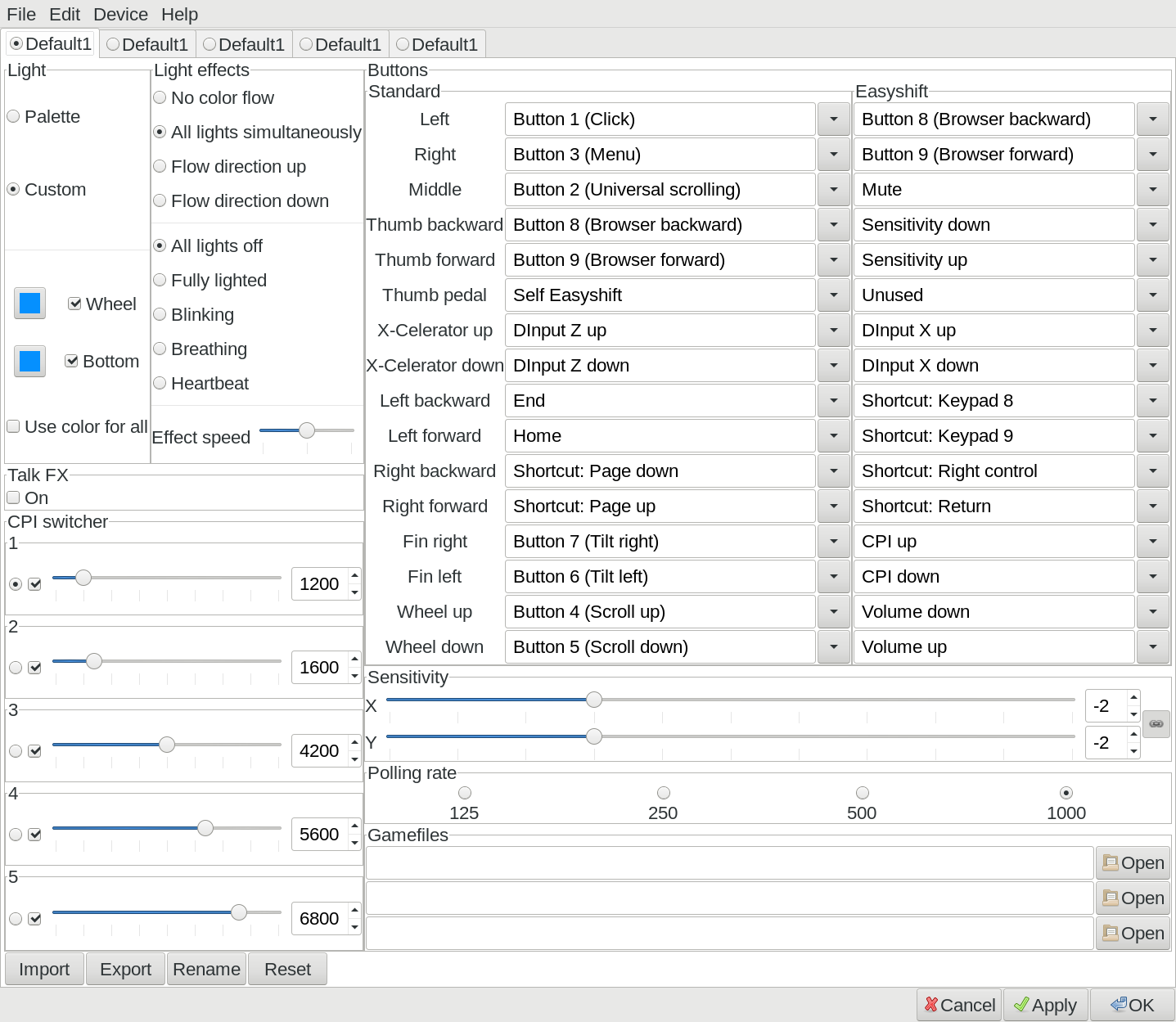Click the link X and Y sensitivity chain icon

[1156, 724]
